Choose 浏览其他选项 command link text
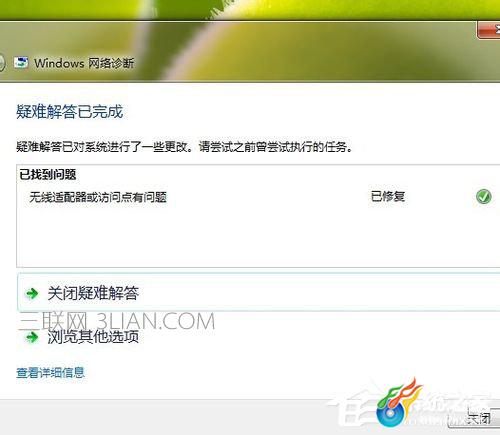This screenshot has width=500, height=435. pos(93,337)
